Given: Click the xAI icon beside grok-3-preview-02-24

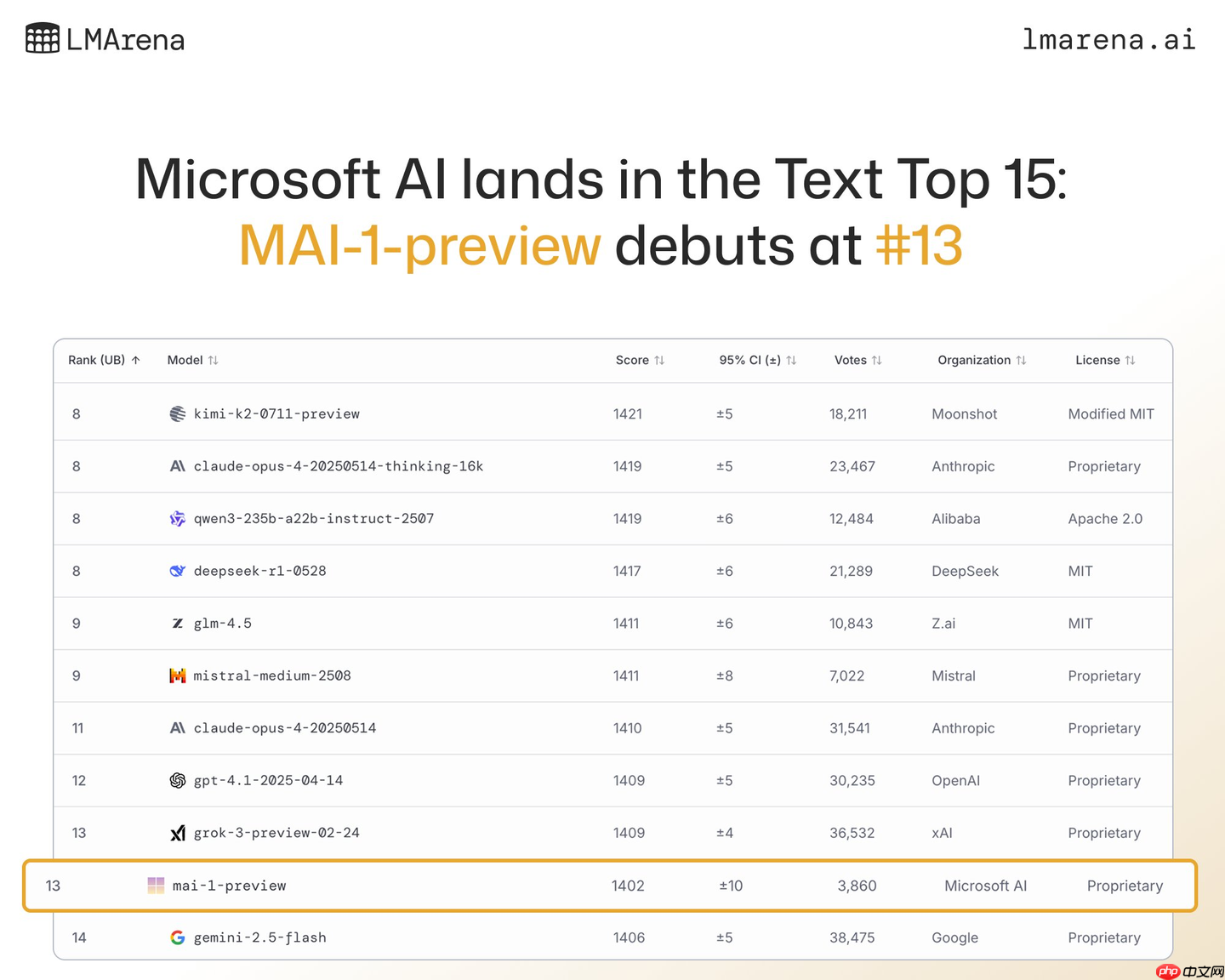Looking at the screenshot, I should tap(177, 834).
